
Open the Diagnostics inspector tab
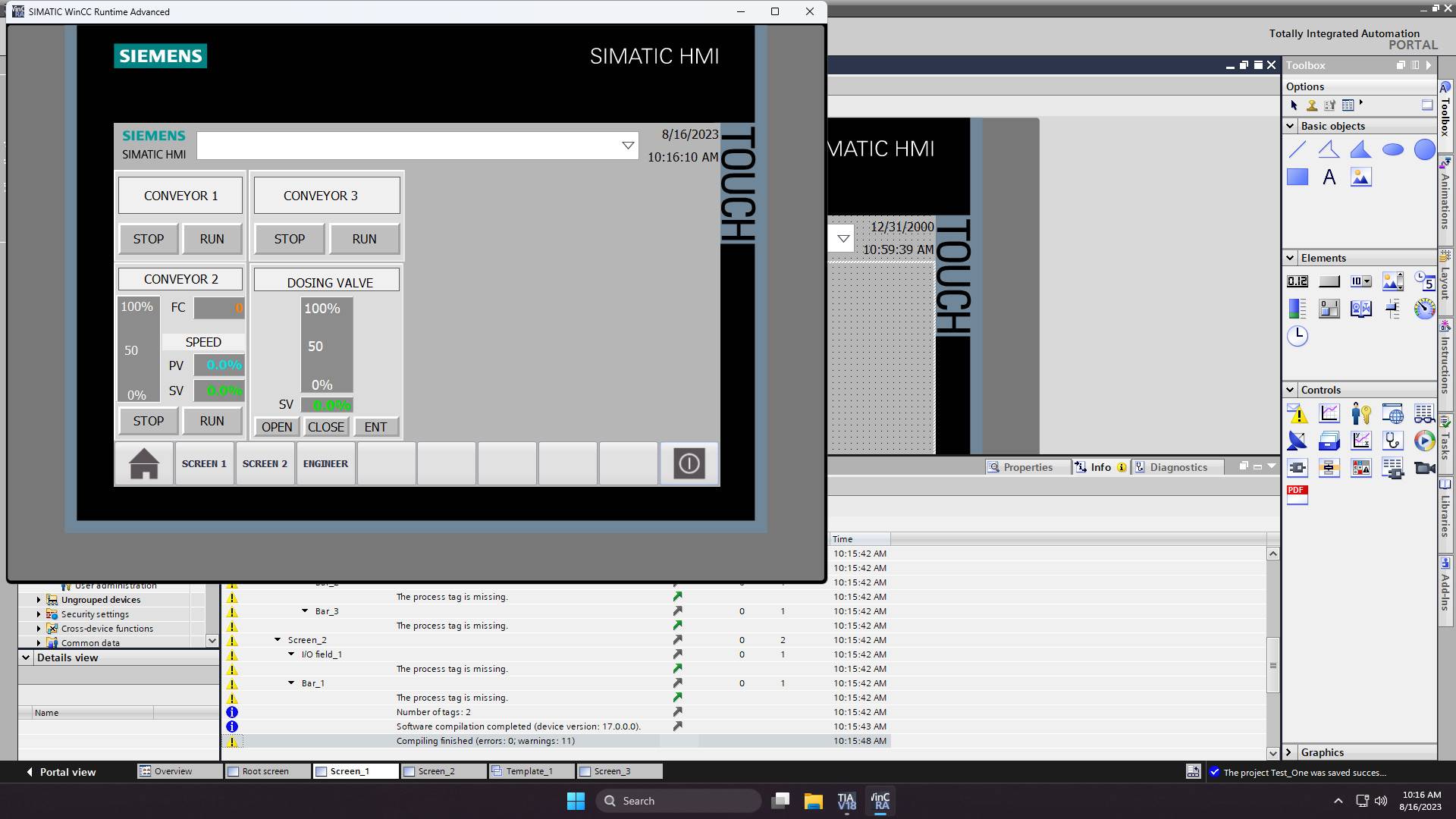click(1178, 467)
